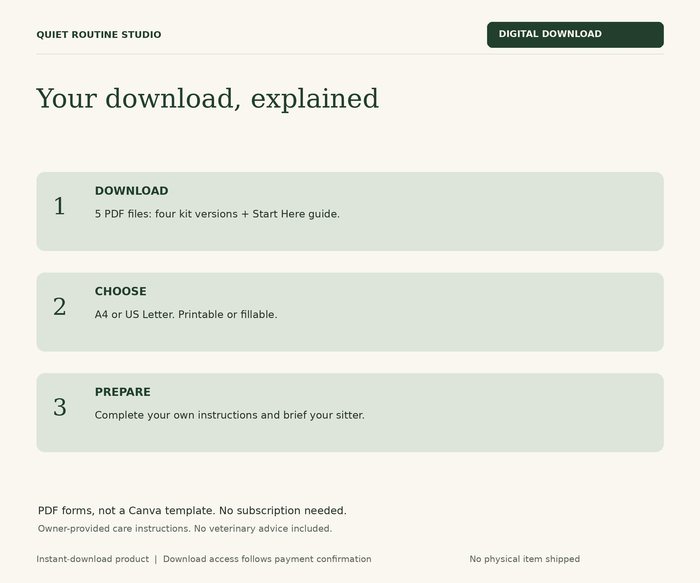Image resolution: width=700 pixels, height=583 pixels.
Task: Click 'Complete your own instructions and brief your sitter.'
Action: tap(229, 415)
